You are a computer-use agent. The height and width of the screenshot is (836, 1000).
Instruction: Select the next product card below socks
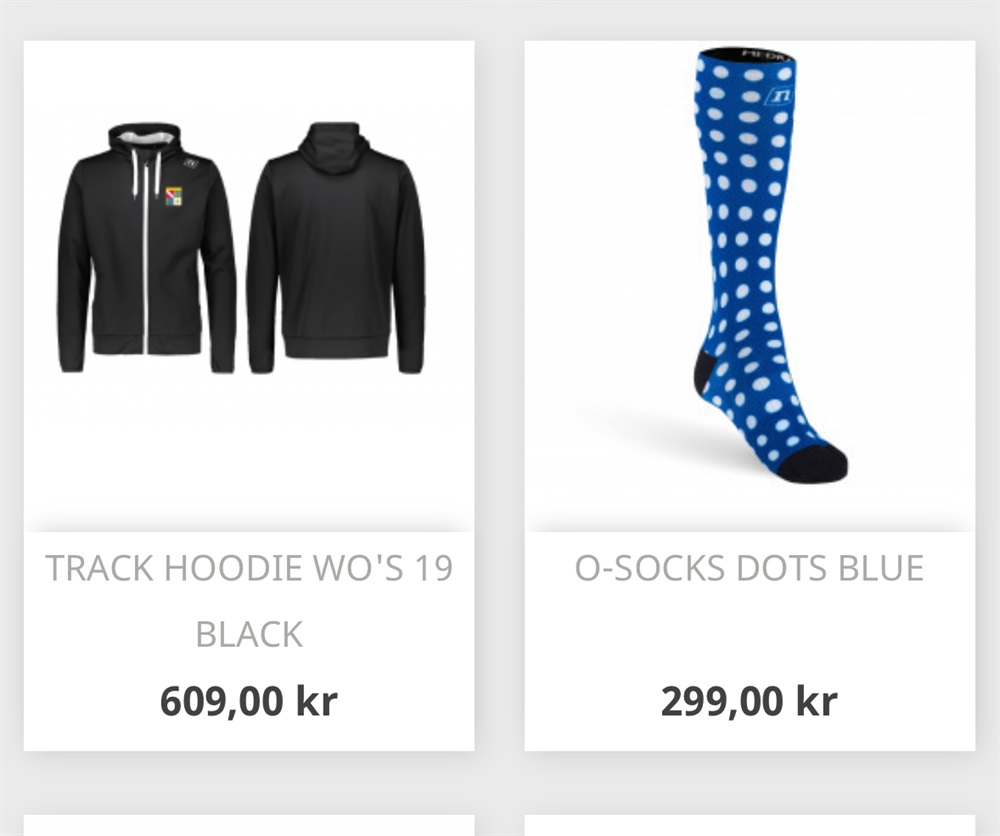(749, 825)
